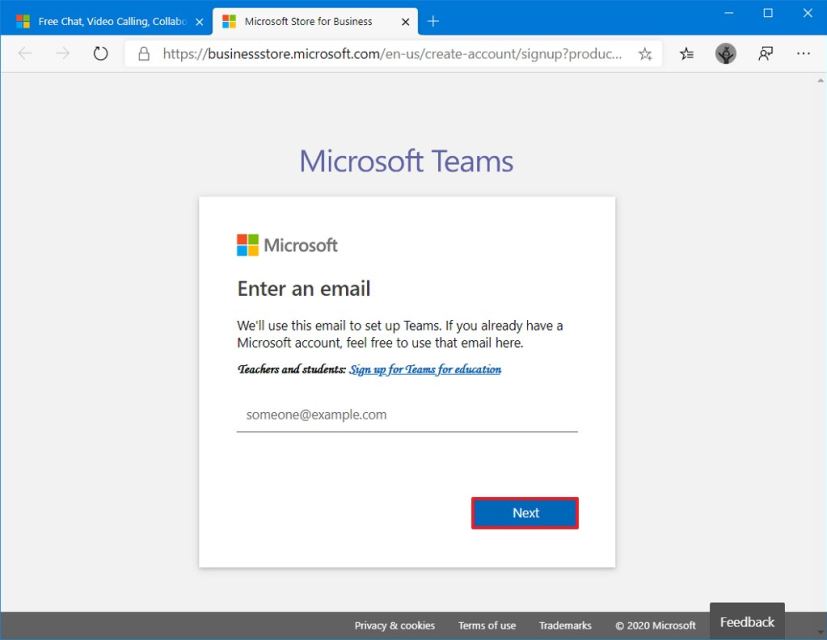Open Sign up for Teams for education
The image size is (827, 640).
pos(427,369)
